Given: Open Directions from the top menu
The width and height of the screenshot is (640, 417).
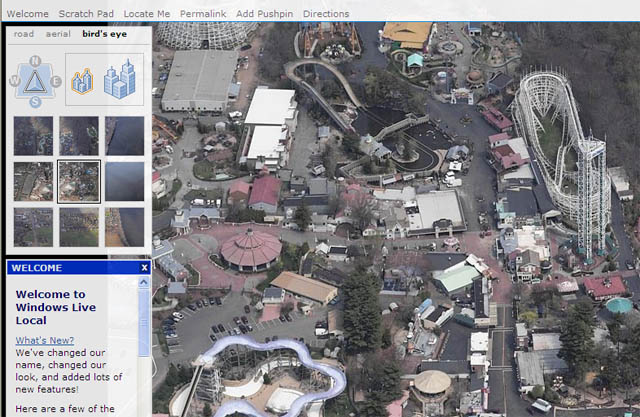Looking at the screenshot, I should 326,14.
